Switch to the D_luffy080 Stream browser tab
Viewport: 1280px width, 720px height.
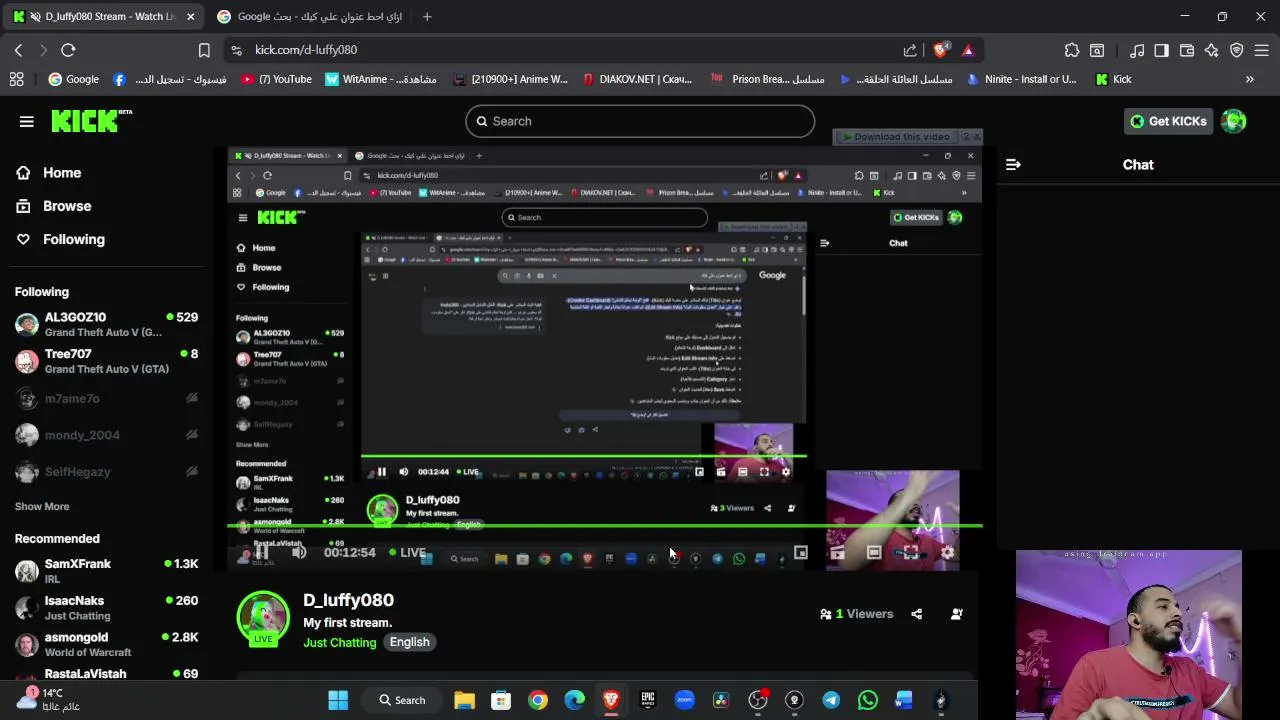coord(103,17)
